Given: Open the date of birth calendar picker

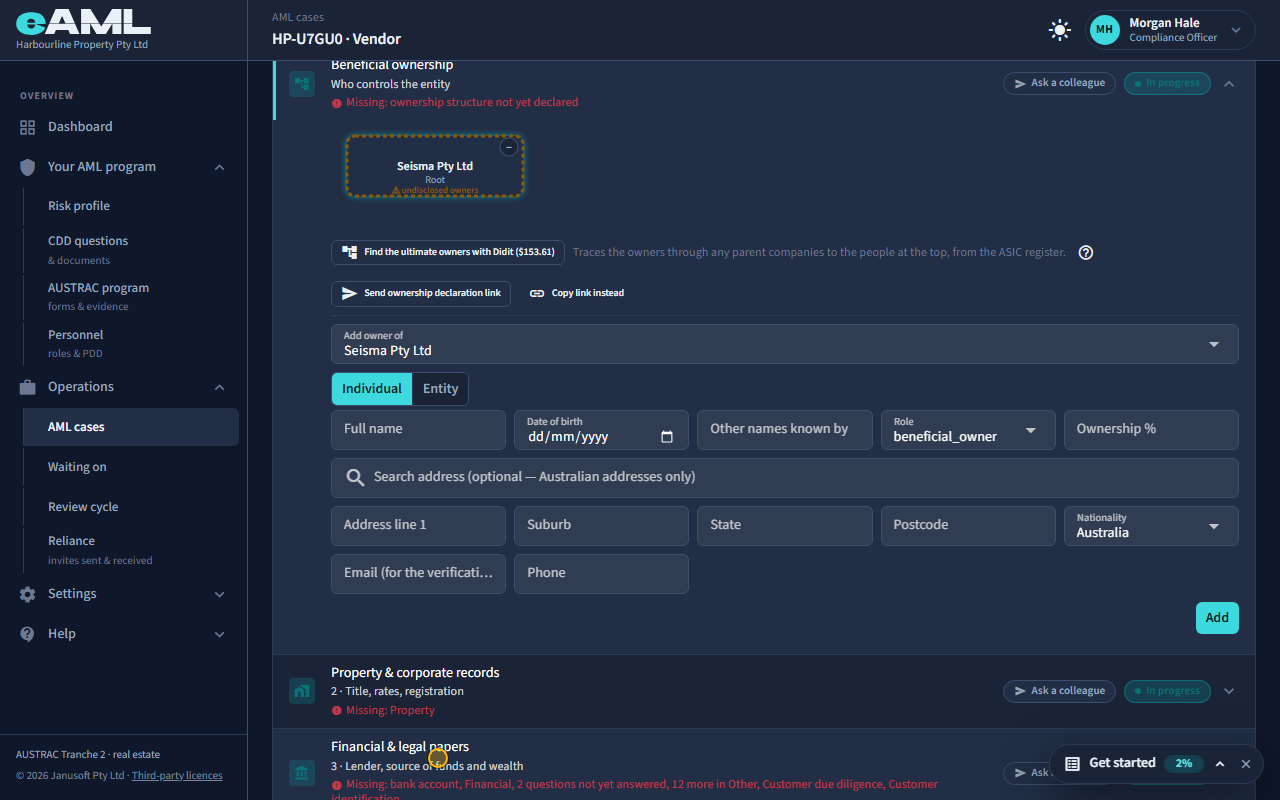Looking at the screenshot, I should (x=667, y=437).
